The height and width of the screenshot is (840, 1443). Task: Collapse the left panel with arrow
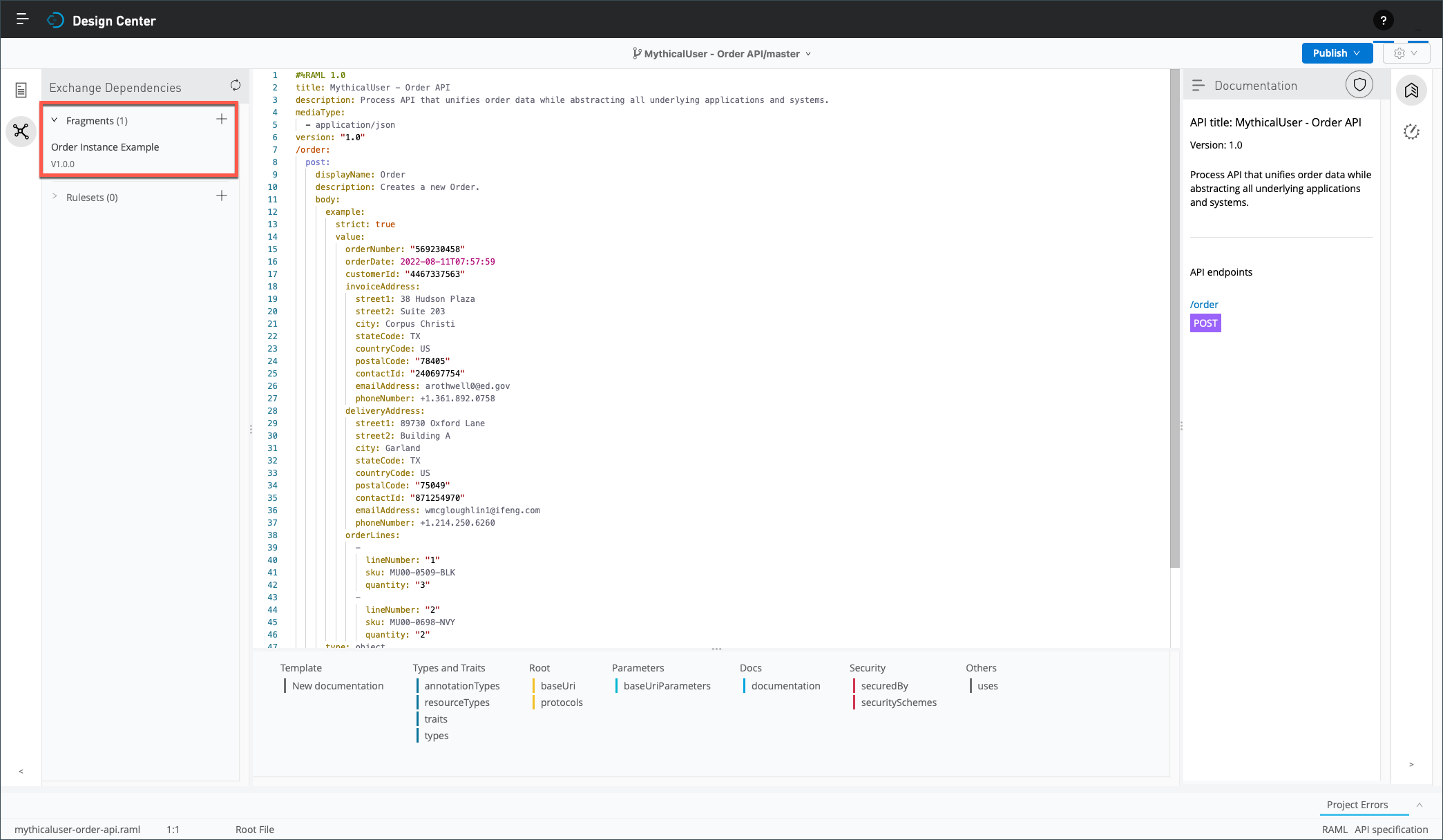click(21, 771)
